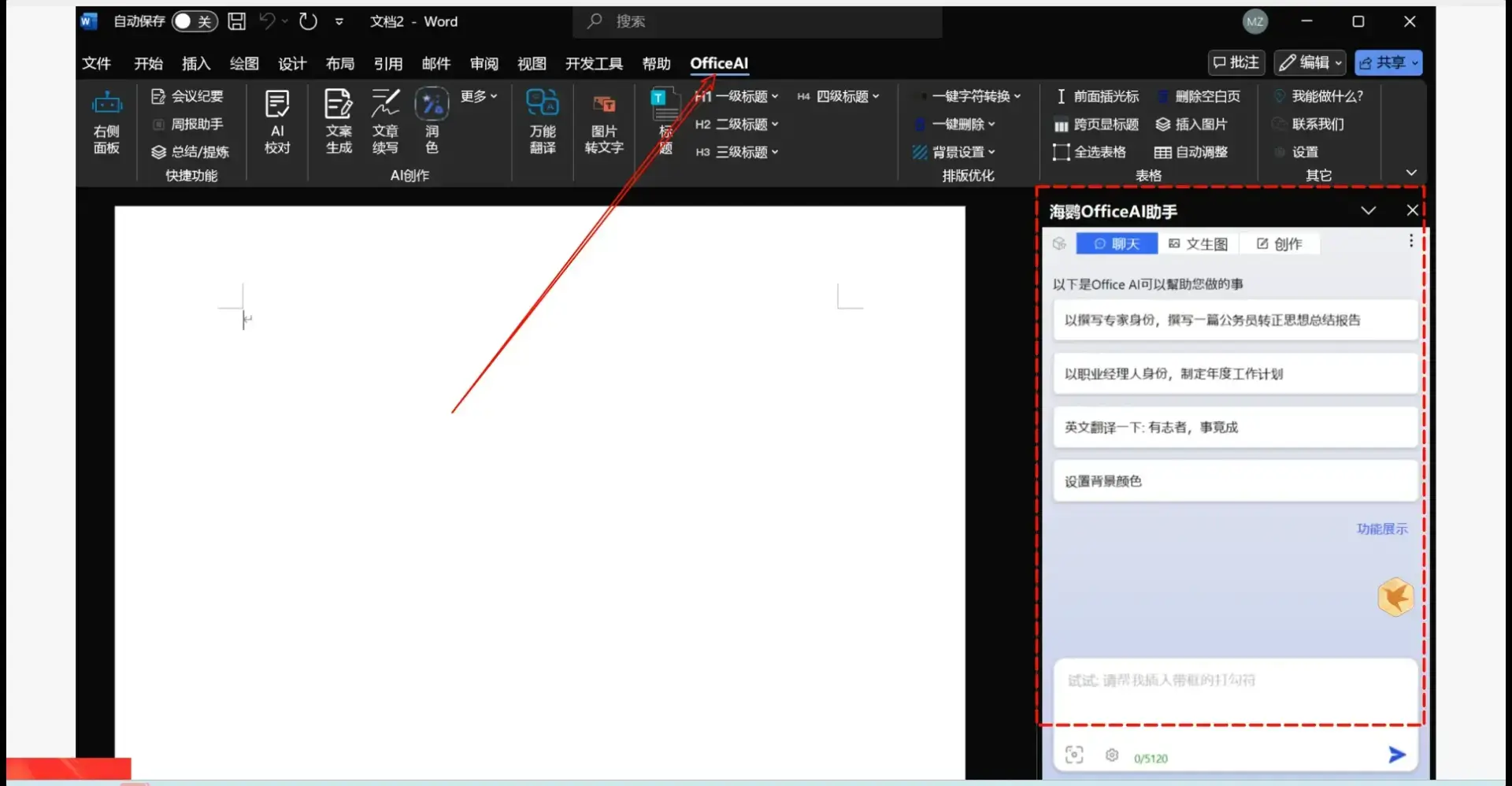Expand the 更多 dropdown in AI创作 group
The height and width of the screenshot is (786, 1512).
(x=477, y=95)
